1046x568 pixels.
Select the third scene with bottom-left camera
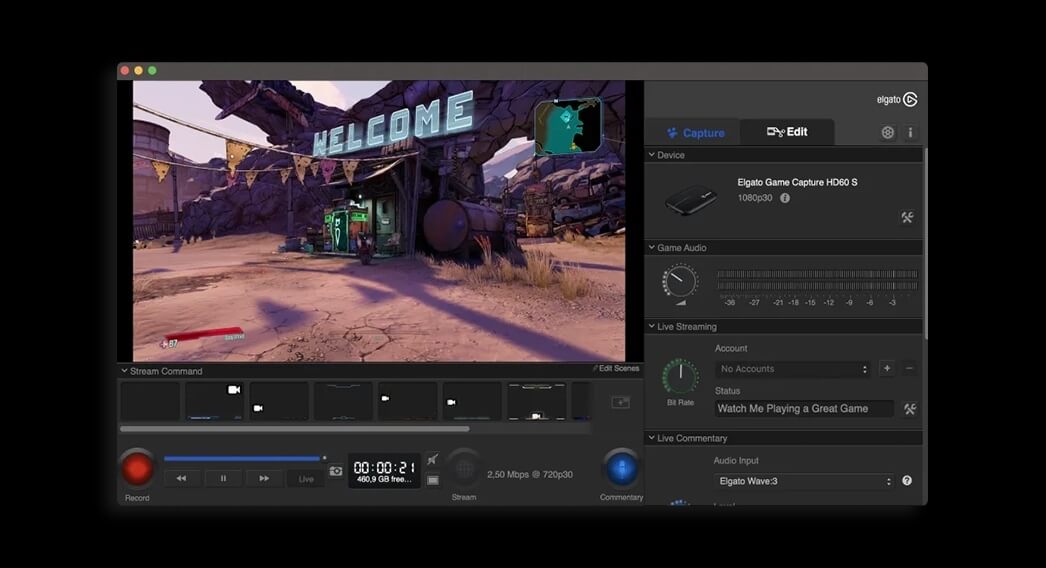click(279, 401)
